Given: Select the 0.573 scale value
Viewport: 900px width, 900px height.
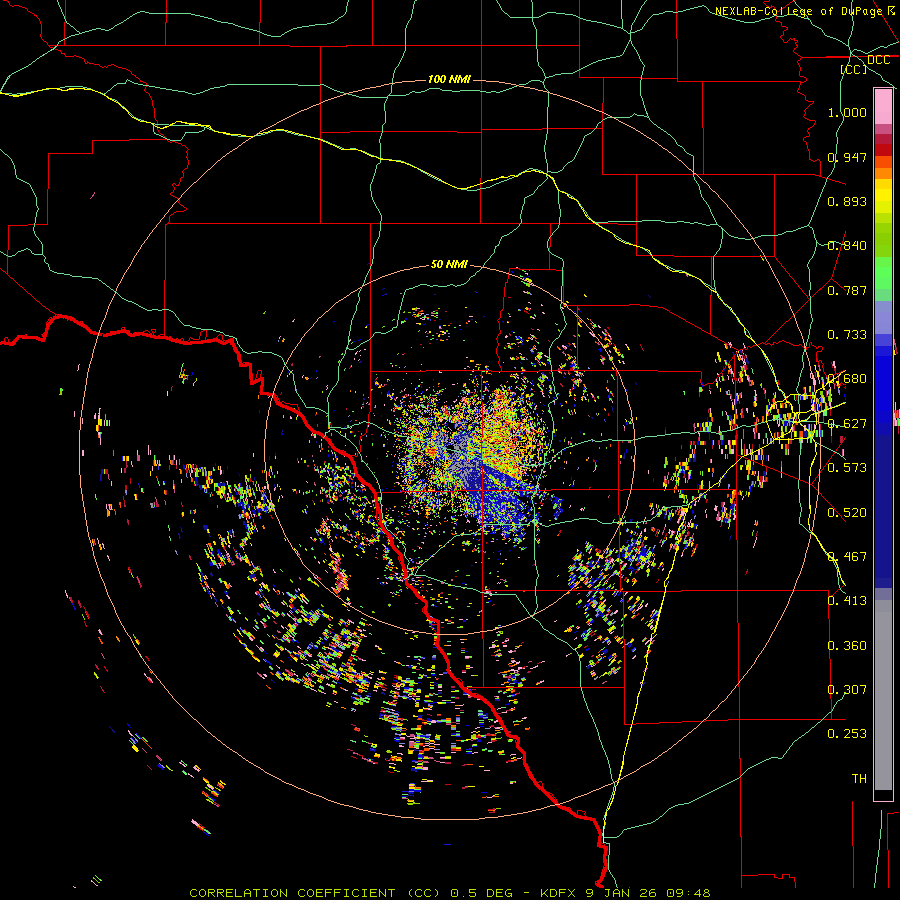Looking at the screenshot, I should point(847,468).
